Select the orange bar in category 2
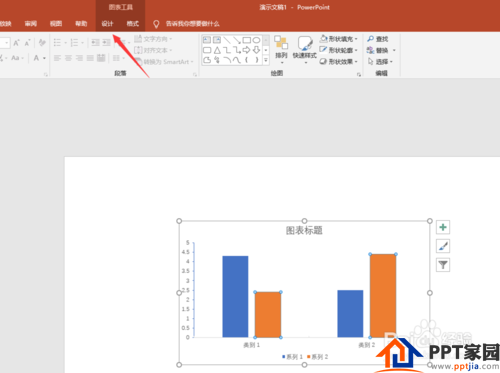Image resolution: width=500 pixels, height=373 pixels. (x=383, y=296)
